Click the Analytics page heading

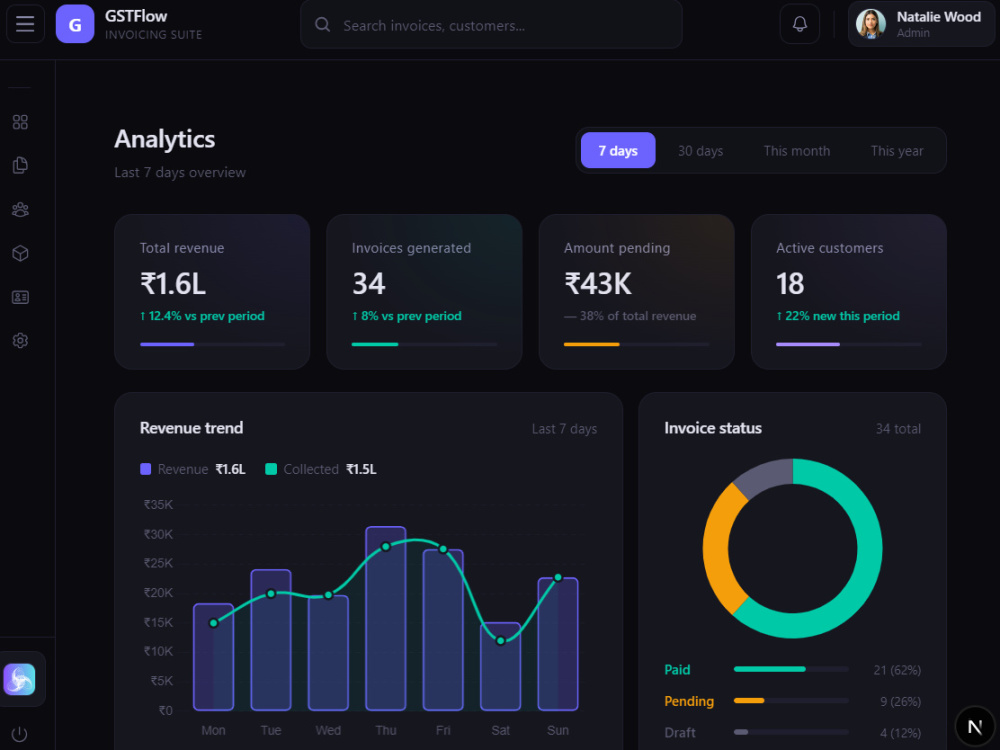click(165, 139)
